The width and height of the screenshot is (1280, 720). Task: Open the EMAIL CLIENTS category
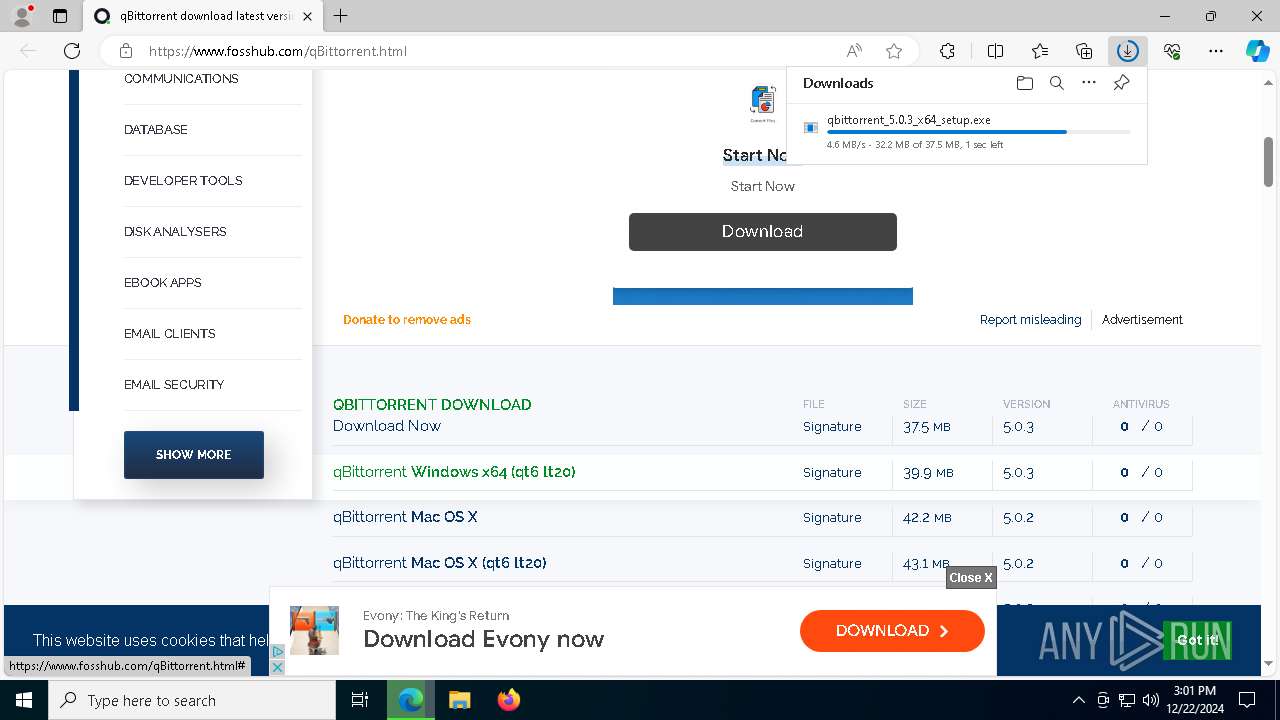point(170,334)
